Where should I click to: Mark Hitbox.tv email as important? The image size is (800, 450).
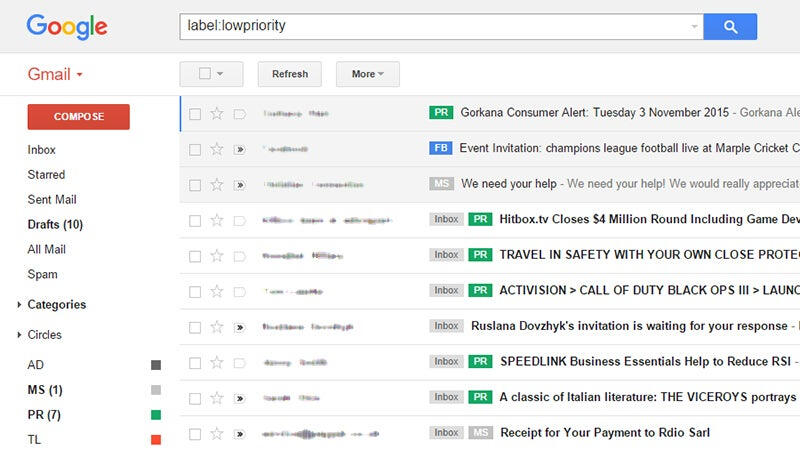[240, 221]
